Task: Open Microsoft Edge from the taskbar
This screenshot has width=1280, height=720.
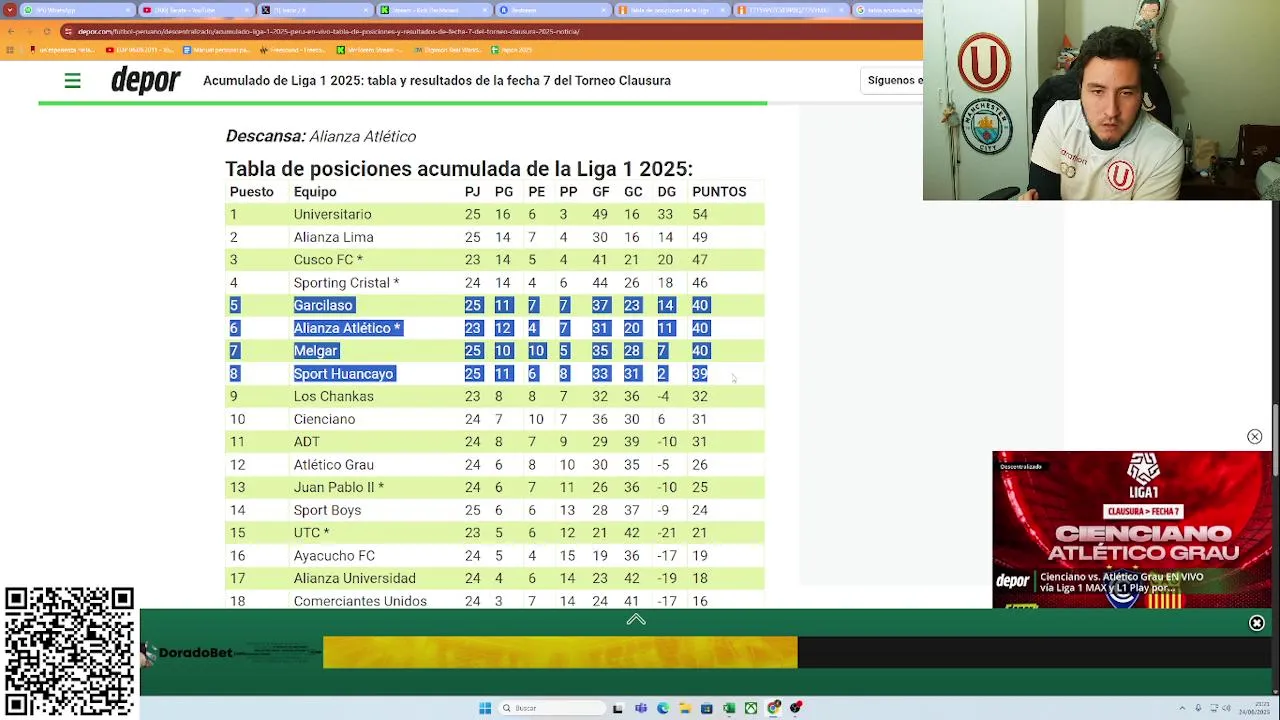Action: click(x=662, y=708)
